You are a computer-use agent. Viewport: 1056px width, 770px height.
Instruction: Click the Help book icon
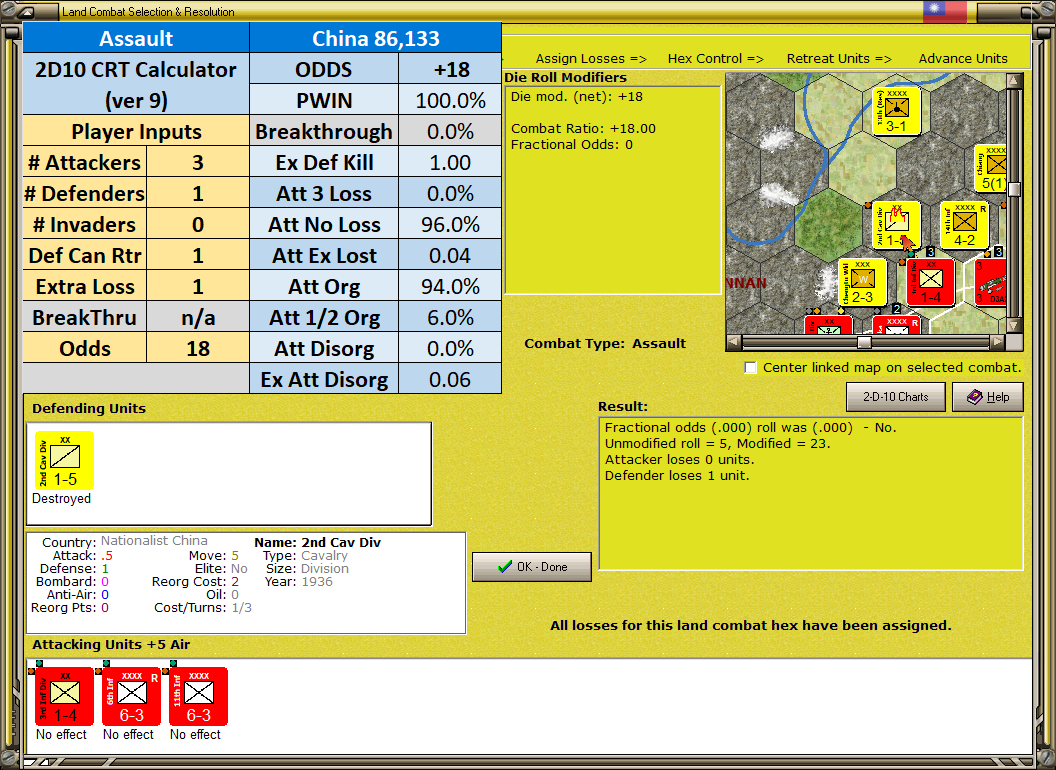(x=975, y=397)
